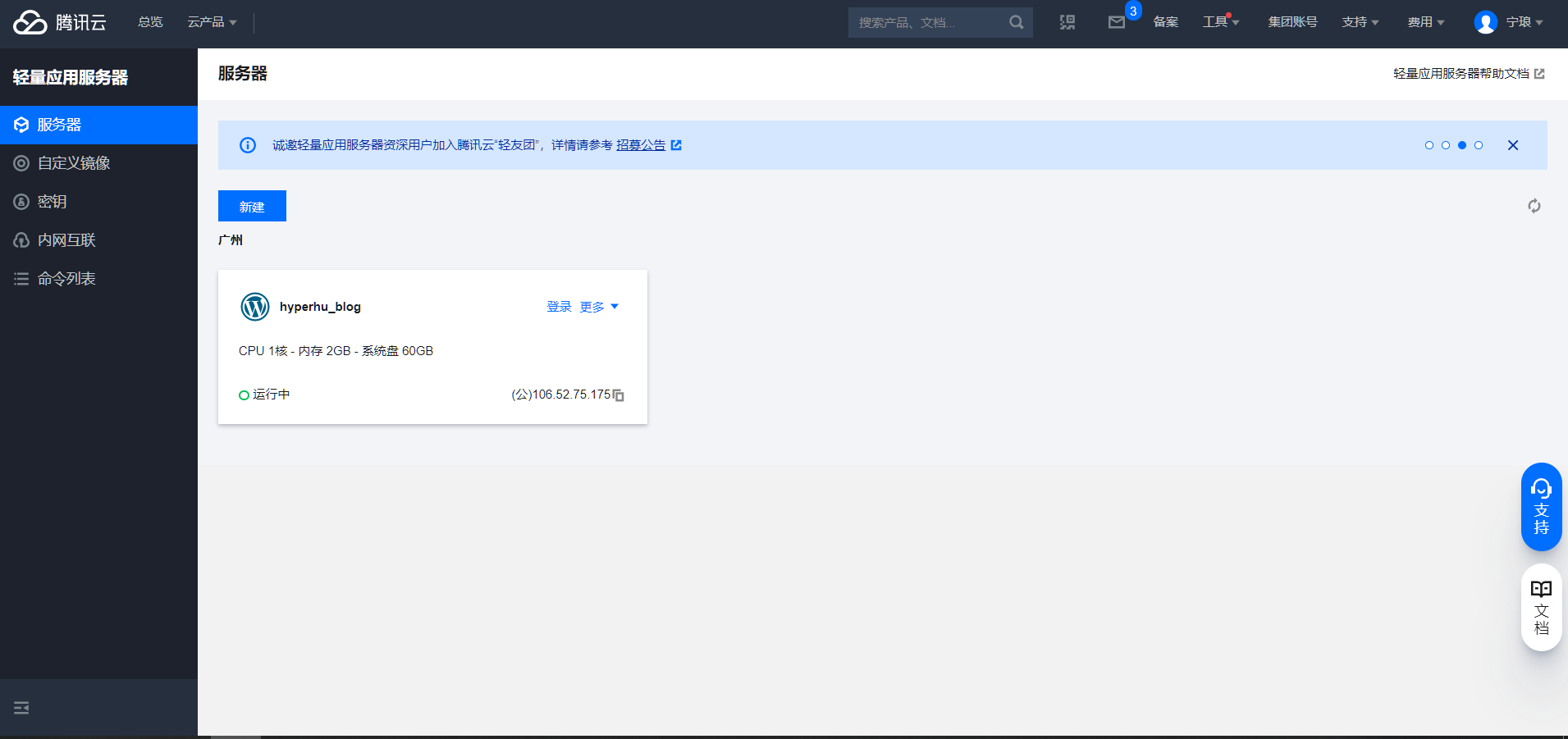The image size is (1568, 739).
Task: Select the first banner carousel dot
Action: coord(1429,145)
